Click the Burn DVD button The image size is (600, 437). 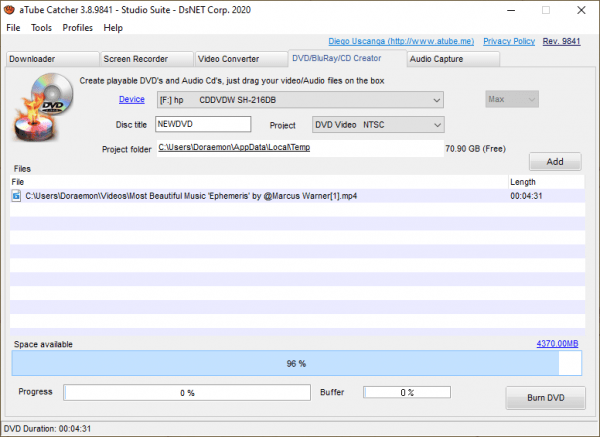tap(546, 398)
